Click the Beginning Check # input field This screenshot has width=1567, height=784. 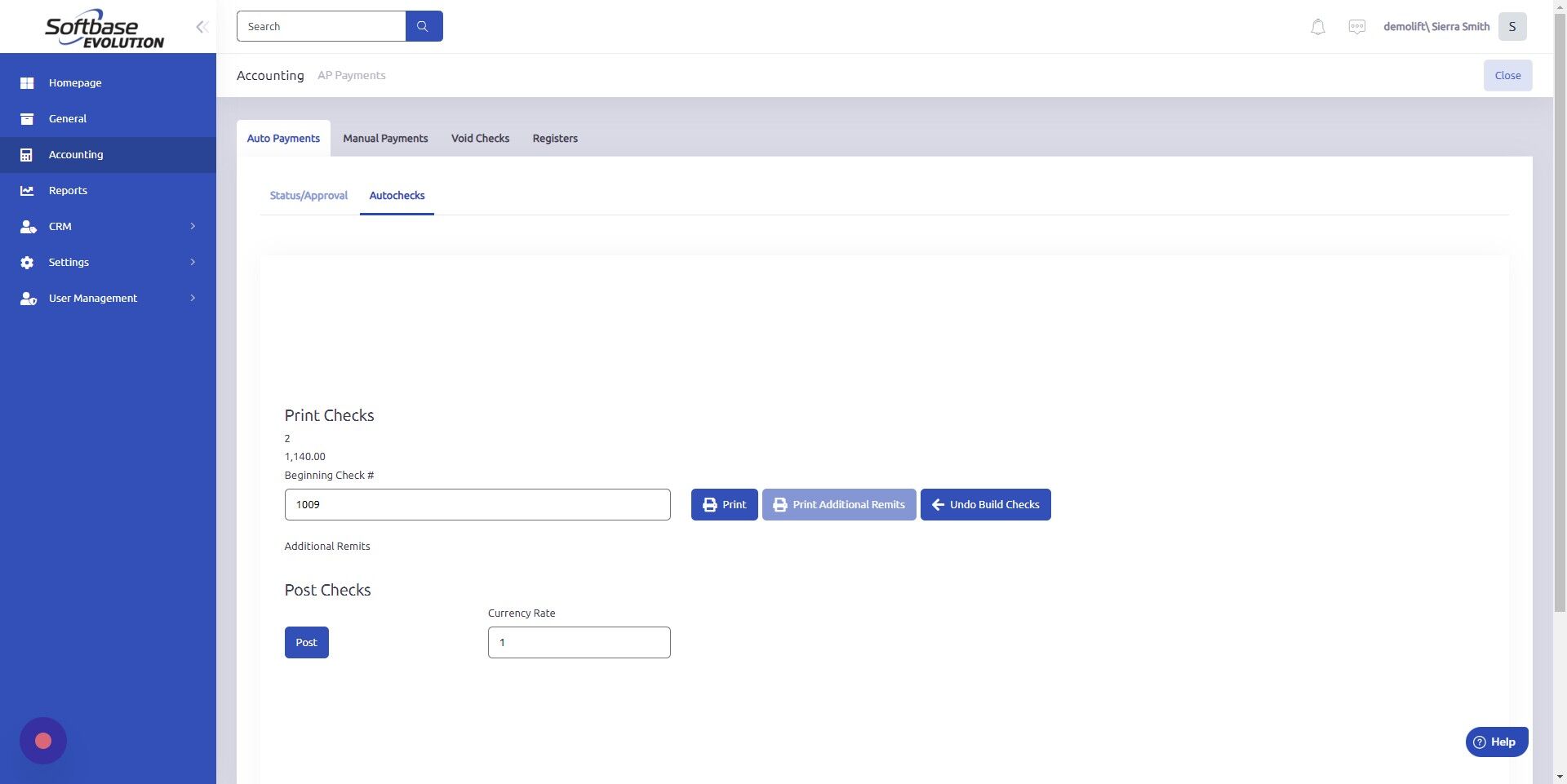[477, 504]
